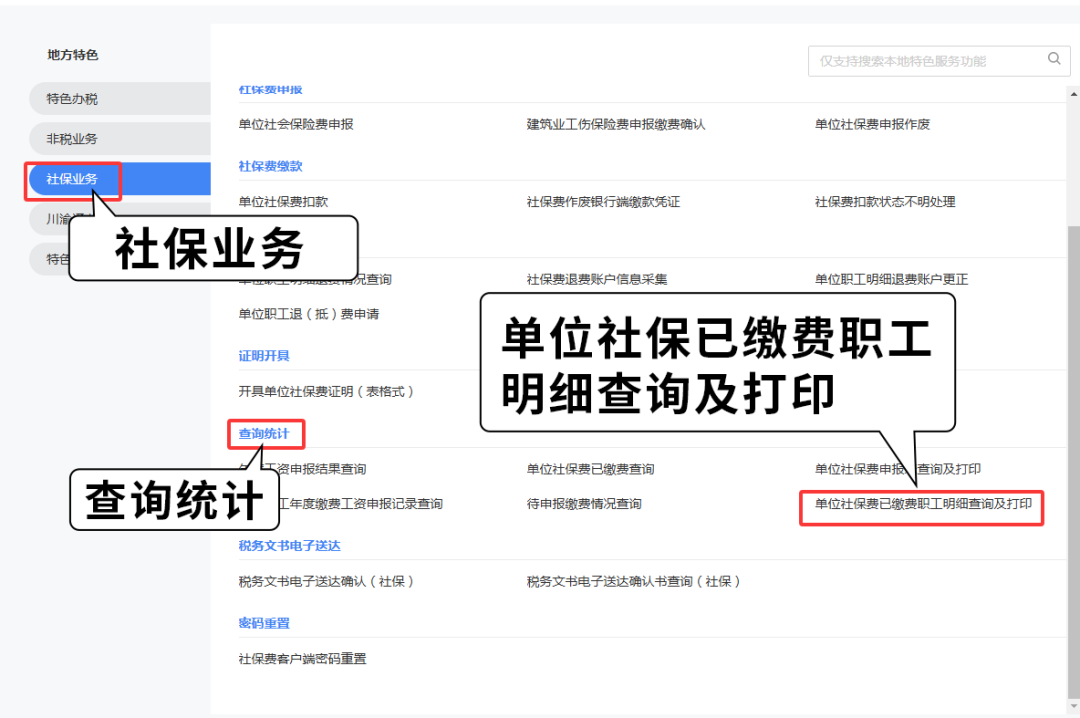Open 社保费退费账户信息采集

[x=597, y=280]
